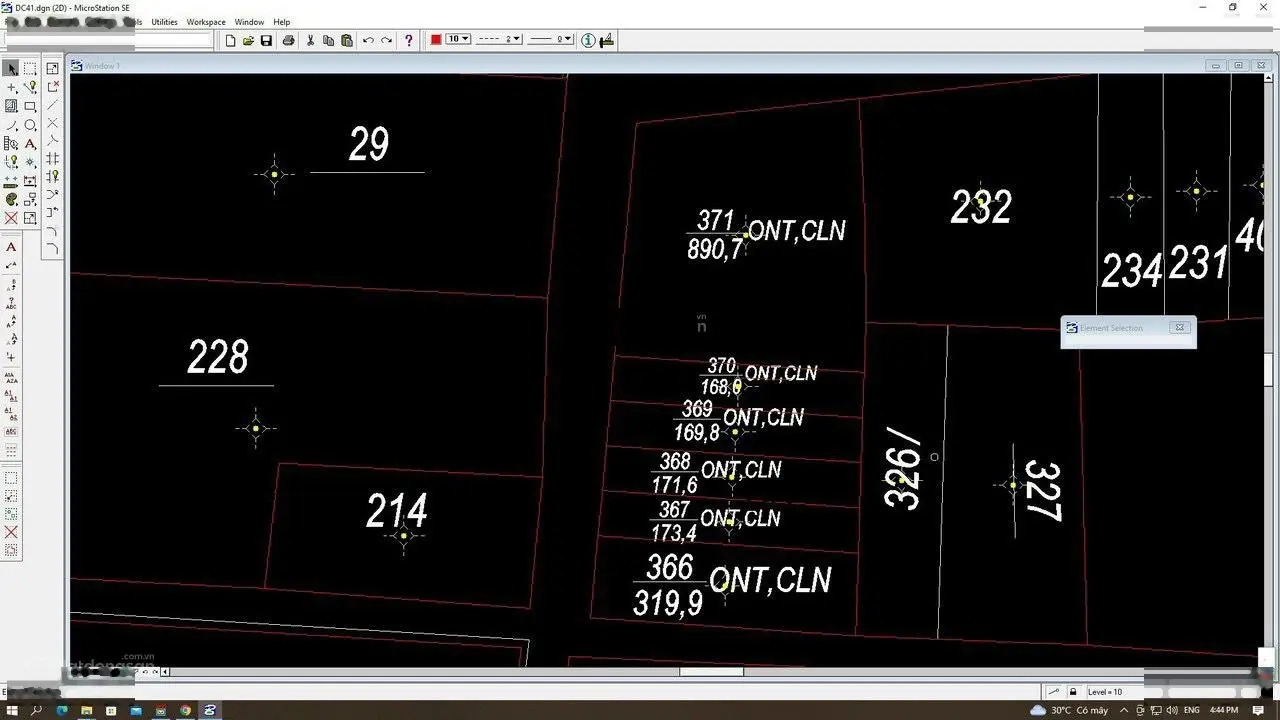The image size is (1280, 720).
Task: Open the Utilities menu
Action: [164, 22]
